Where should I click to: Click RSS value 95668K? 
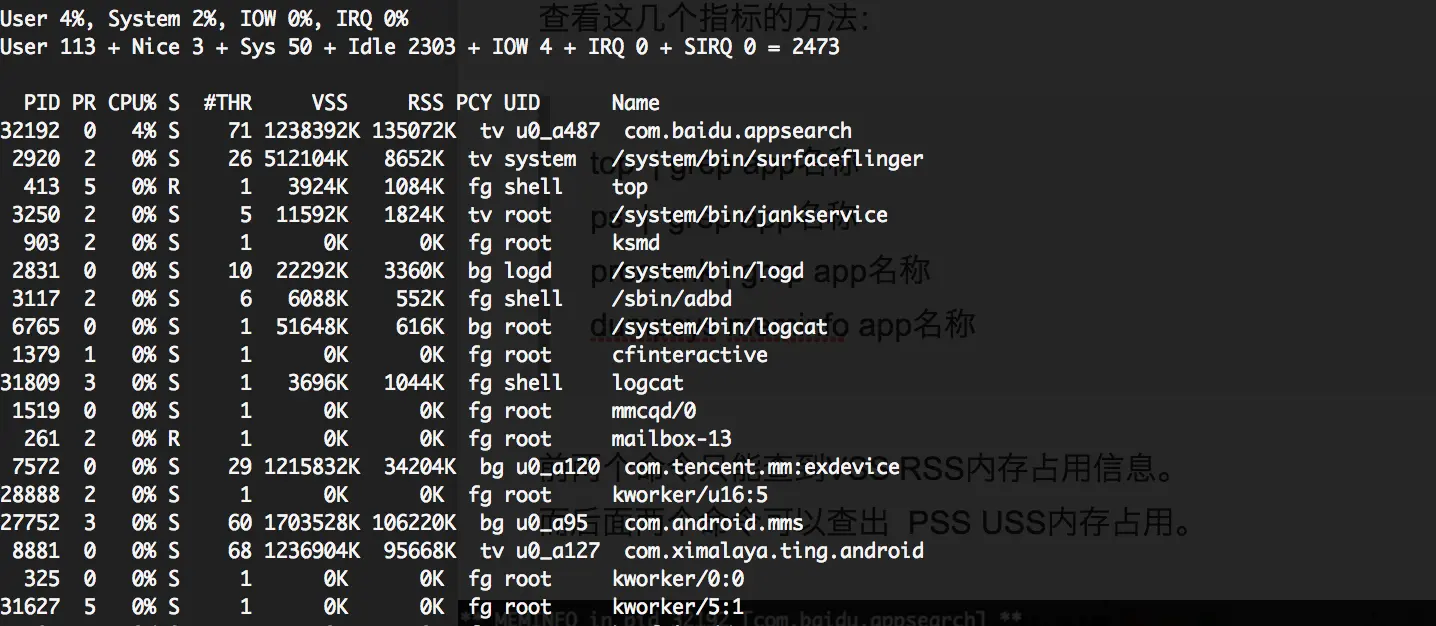coord(420,551)
